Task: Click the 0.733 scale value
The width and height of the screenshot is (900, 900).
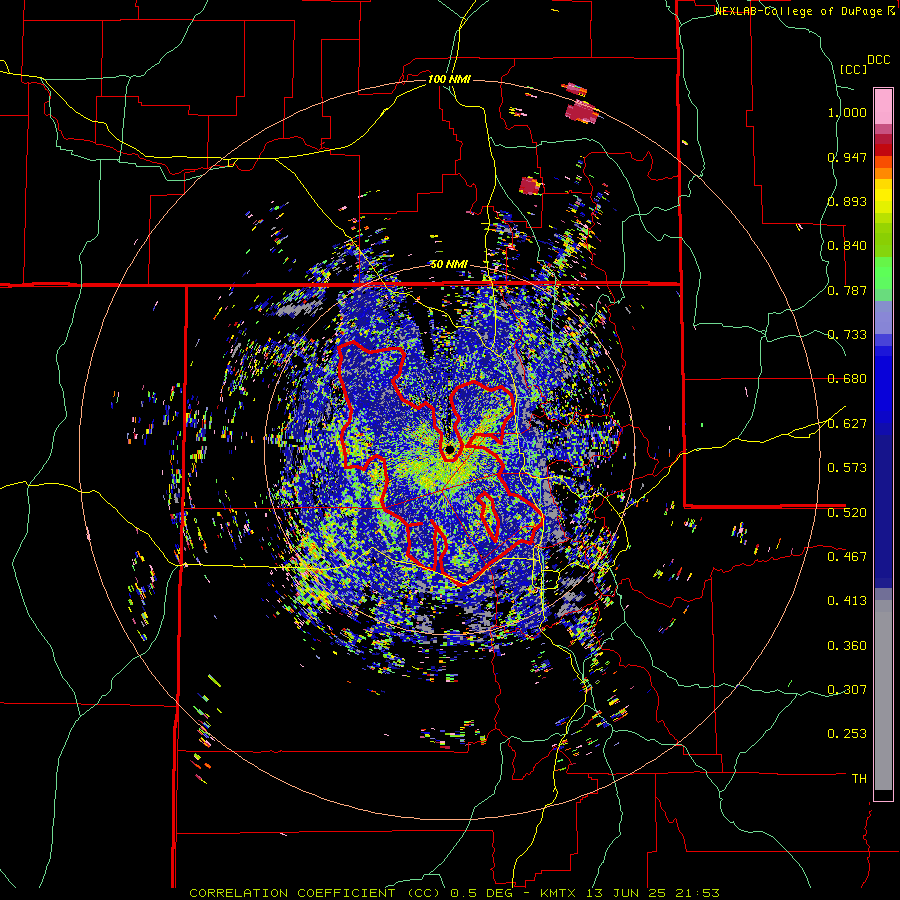Action: [x=847, y=335]
